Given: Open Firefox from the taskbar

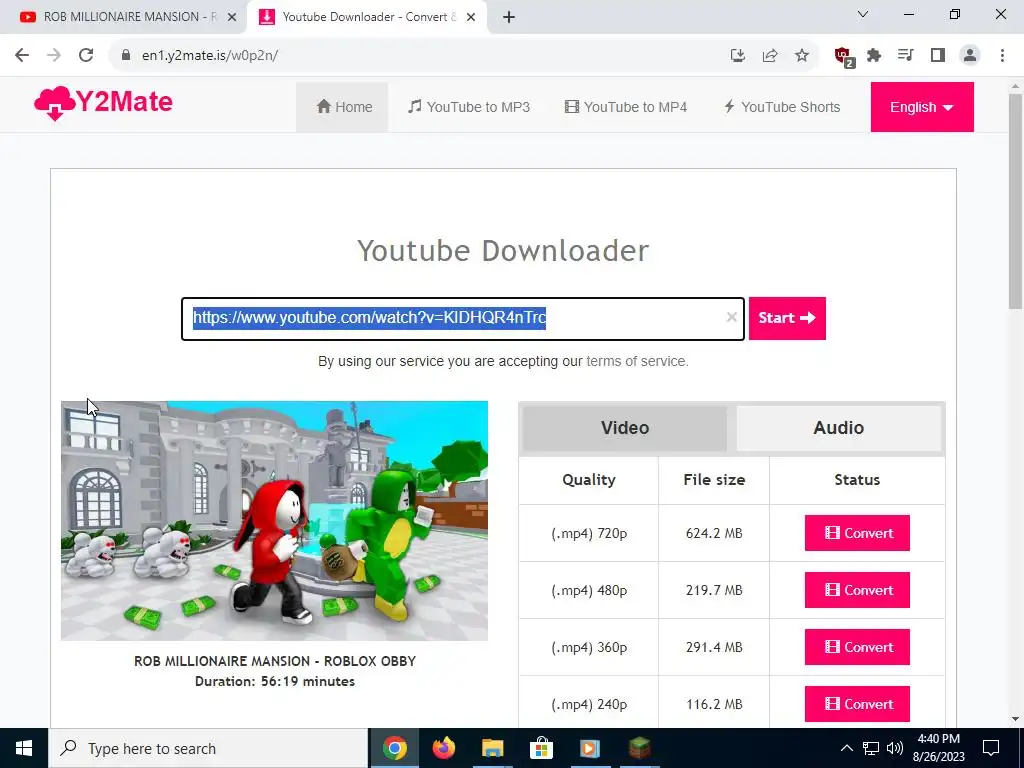Looking at the screenshot, I should (443, 748).
